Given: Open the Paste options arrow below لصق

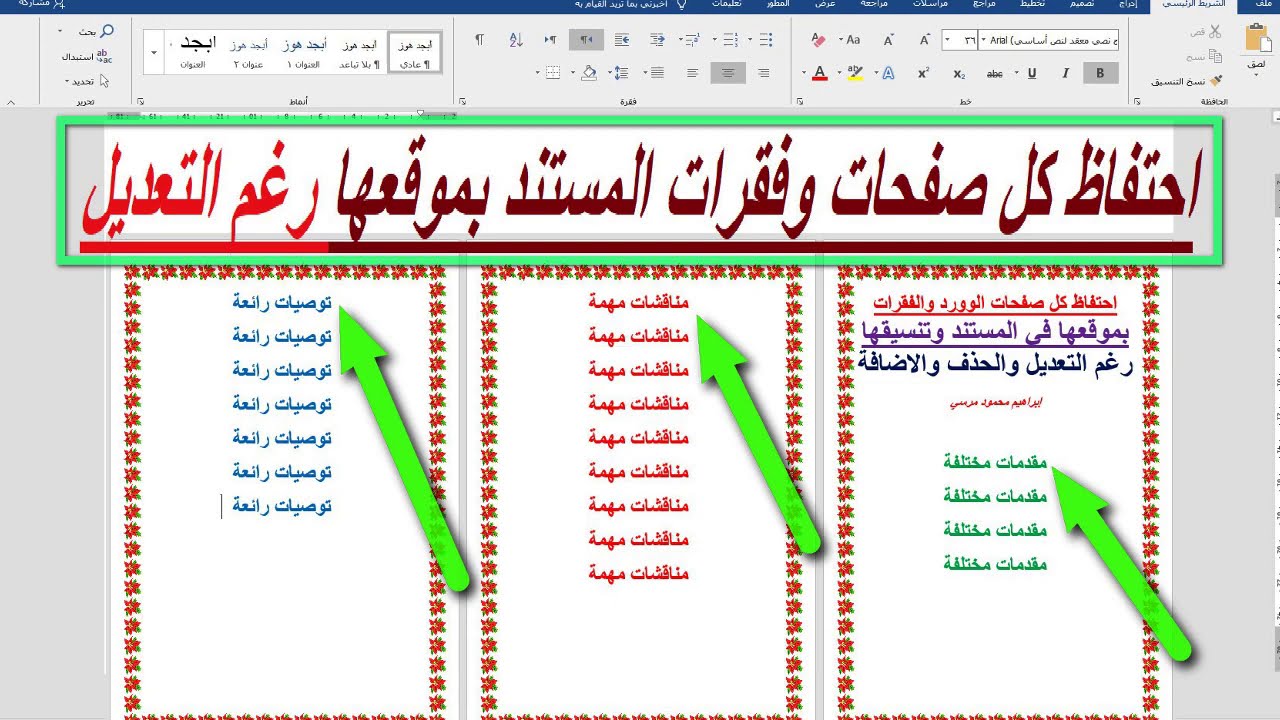Looking at the screenshot, I should [x=1257, y=76].
